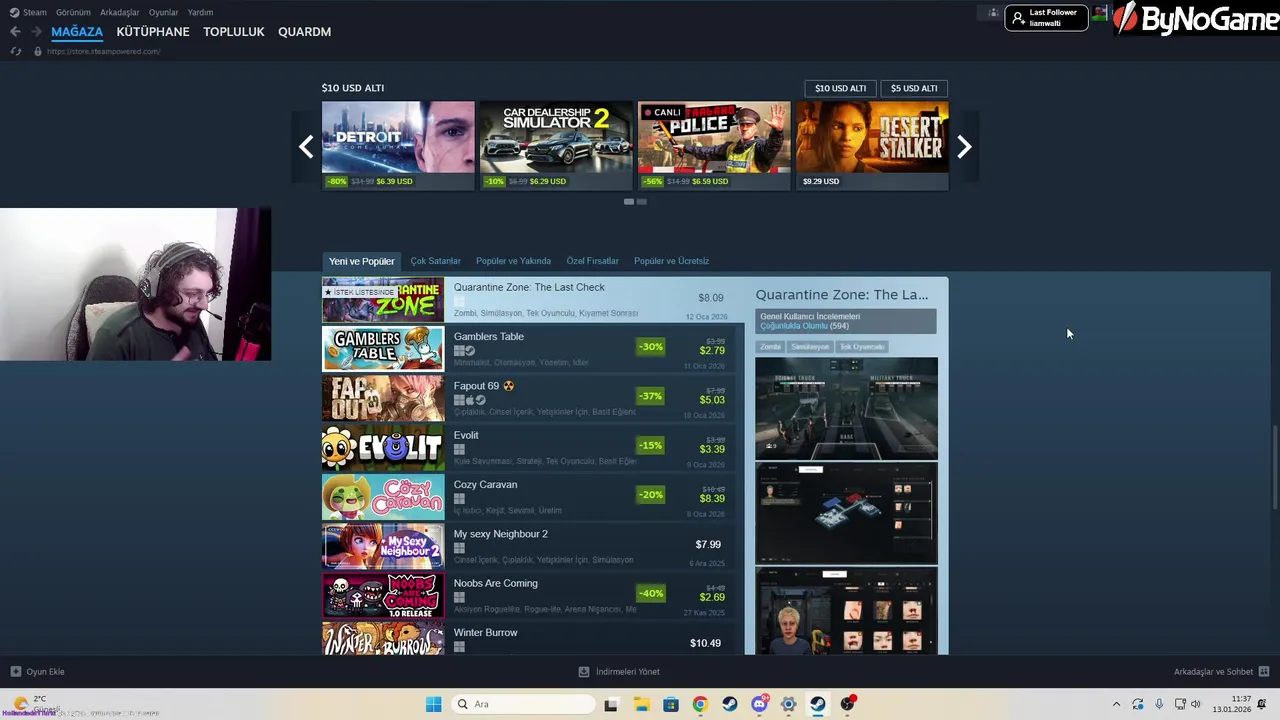Click Windows platform icon in Cozy Caravan row
Screen dimensions: 1280x720
pos(459,499)
